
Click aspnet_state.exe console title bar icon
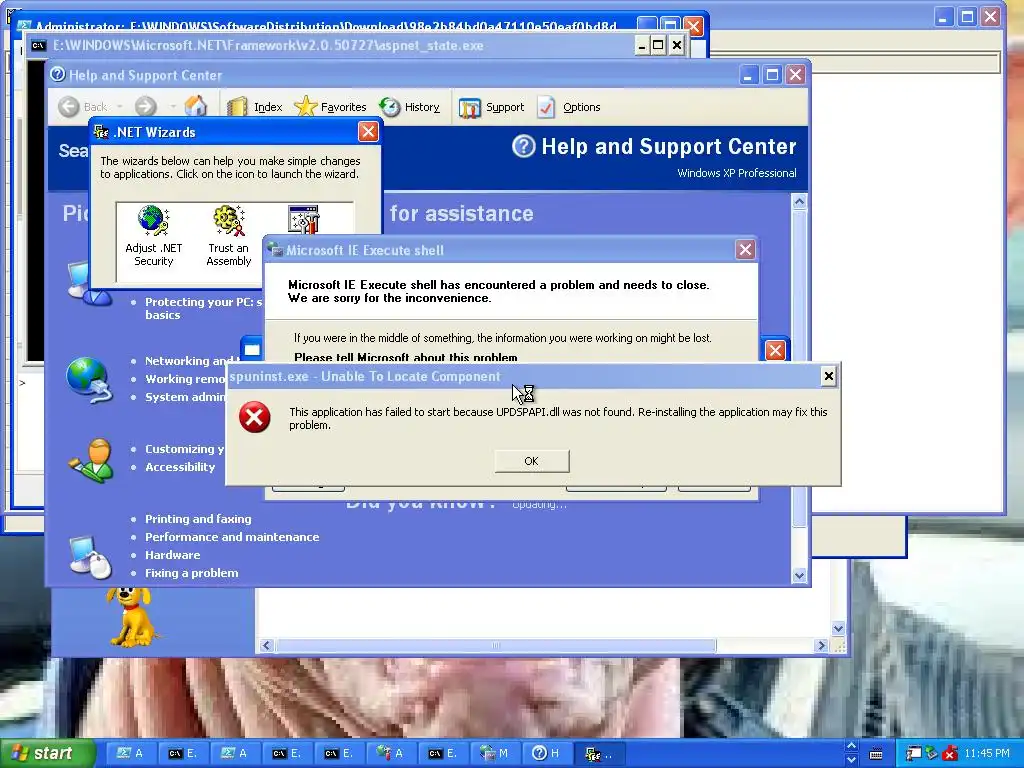(x=39, y=45)
